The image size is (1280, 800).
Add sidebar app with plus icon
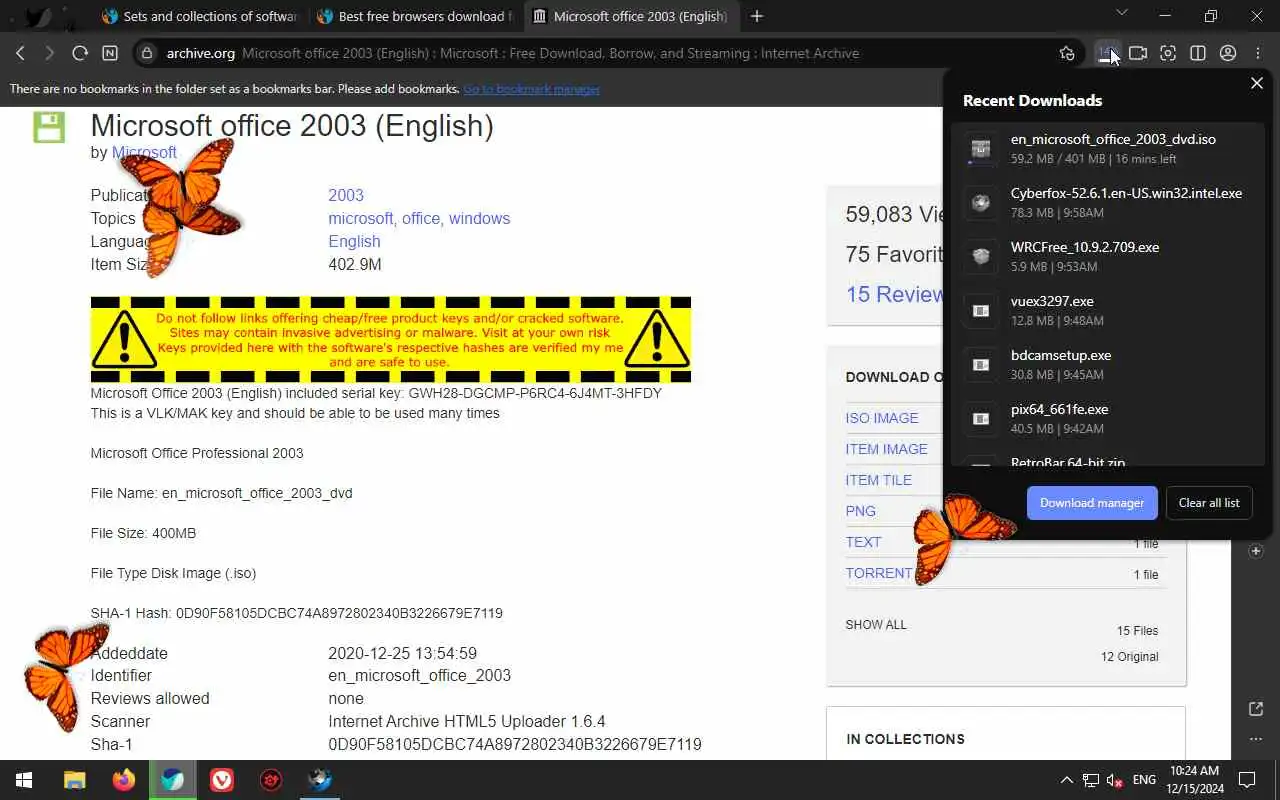(1256, 551)
